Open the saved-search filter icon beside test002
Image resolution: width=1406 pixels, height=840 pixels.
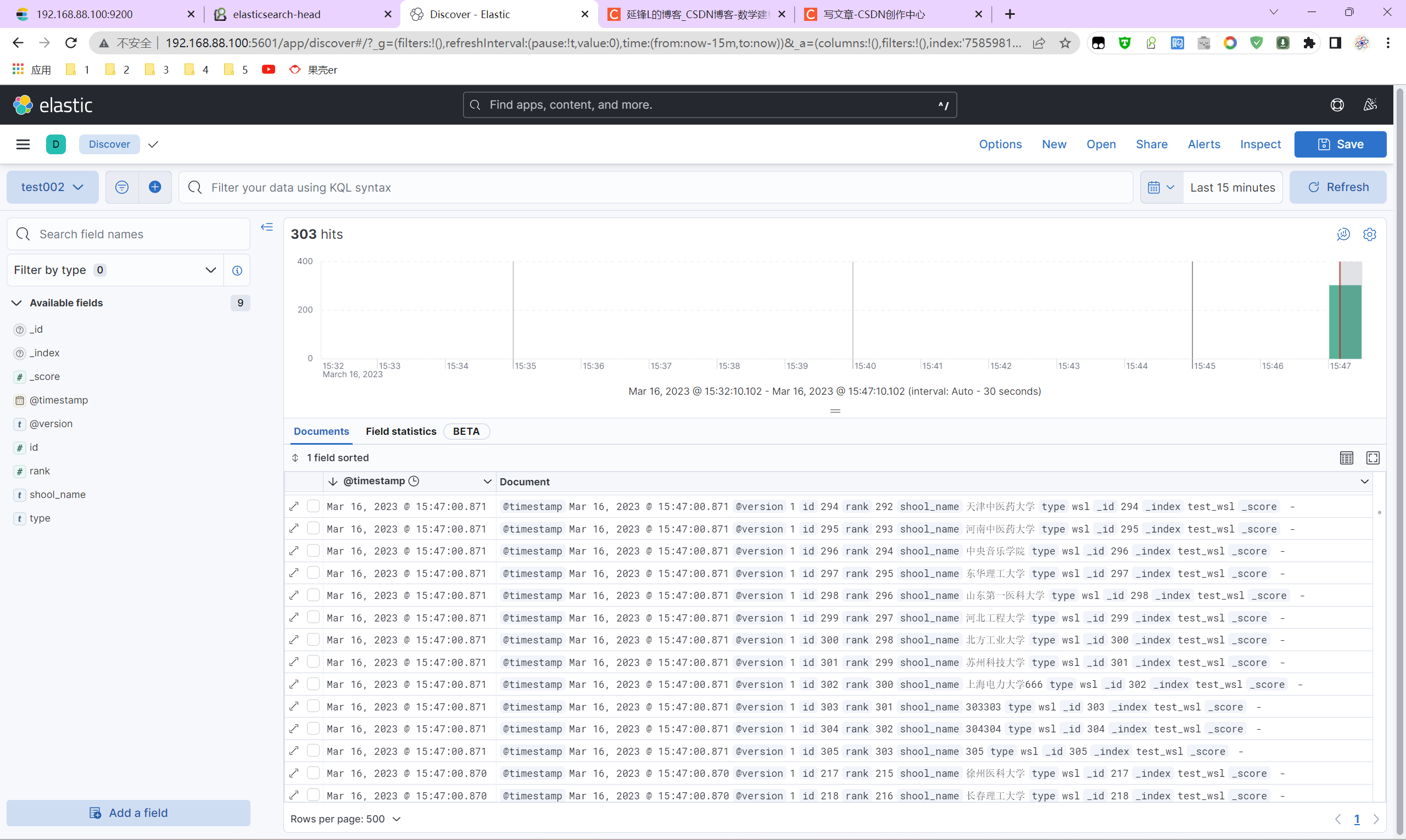[x=121, y=187]
